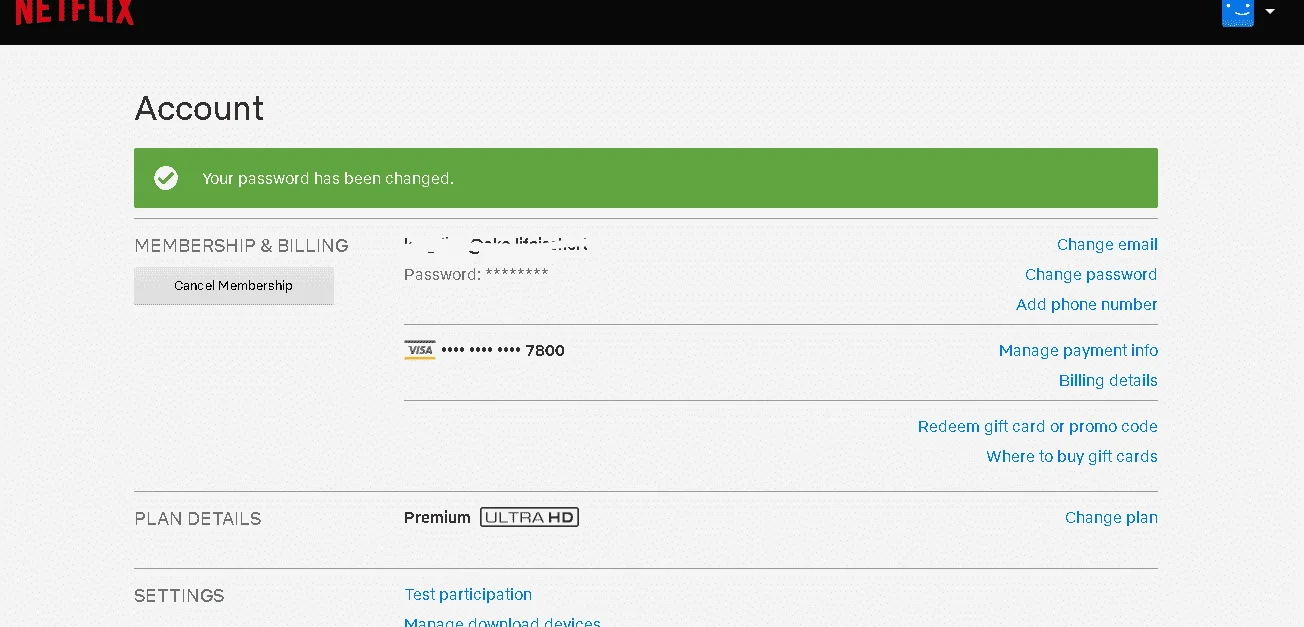Image resolution: width=1304 pixels, height=627 pixels.
Task: Click the SETTINGS section heading
Action: (179, 595)
